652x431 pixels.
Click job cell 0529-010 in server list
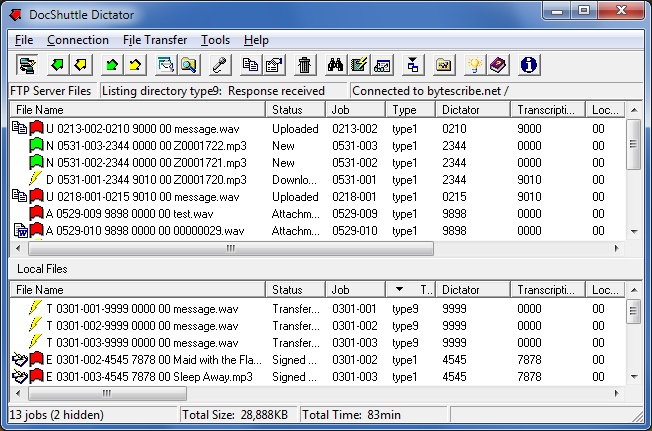coord(355,231)
